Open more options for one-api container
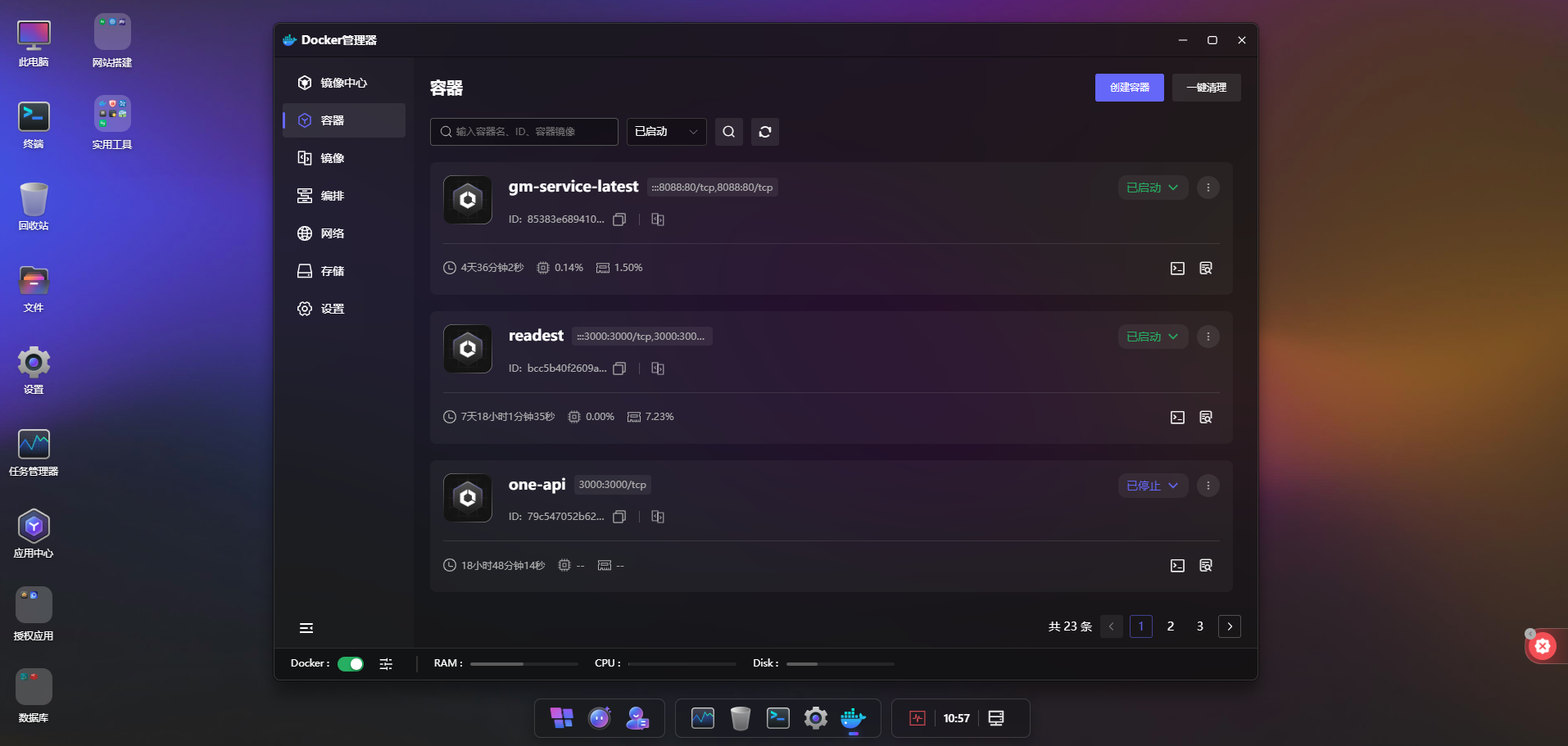 point(1208,486)
